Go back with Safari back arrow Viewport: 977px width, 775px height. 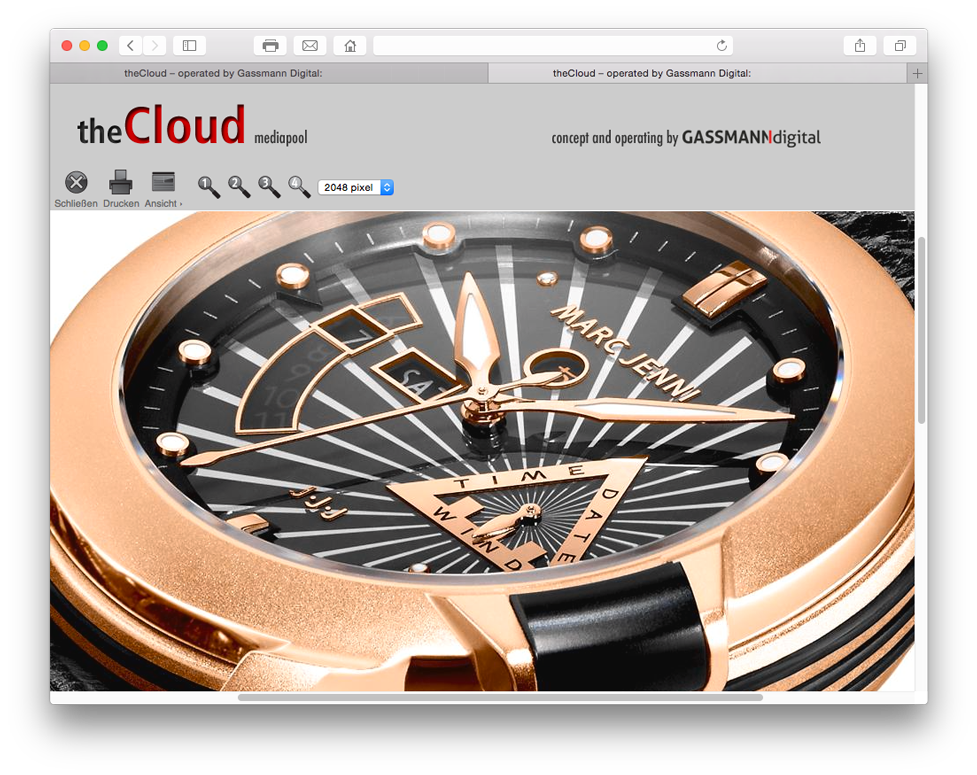click(x=131, y=46)
